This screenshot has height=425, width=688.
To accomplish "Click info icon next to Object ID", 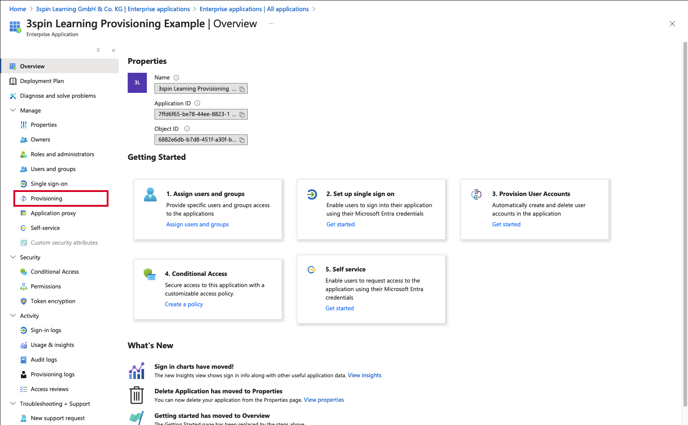I will [187, 129].
